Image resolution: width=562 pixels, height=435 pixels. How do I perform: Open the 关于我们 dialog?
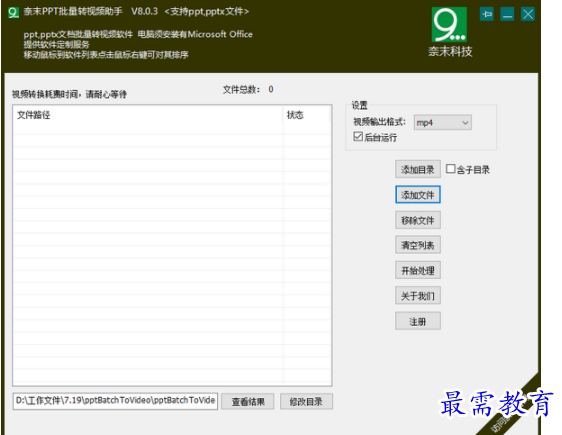pos(418,296)
